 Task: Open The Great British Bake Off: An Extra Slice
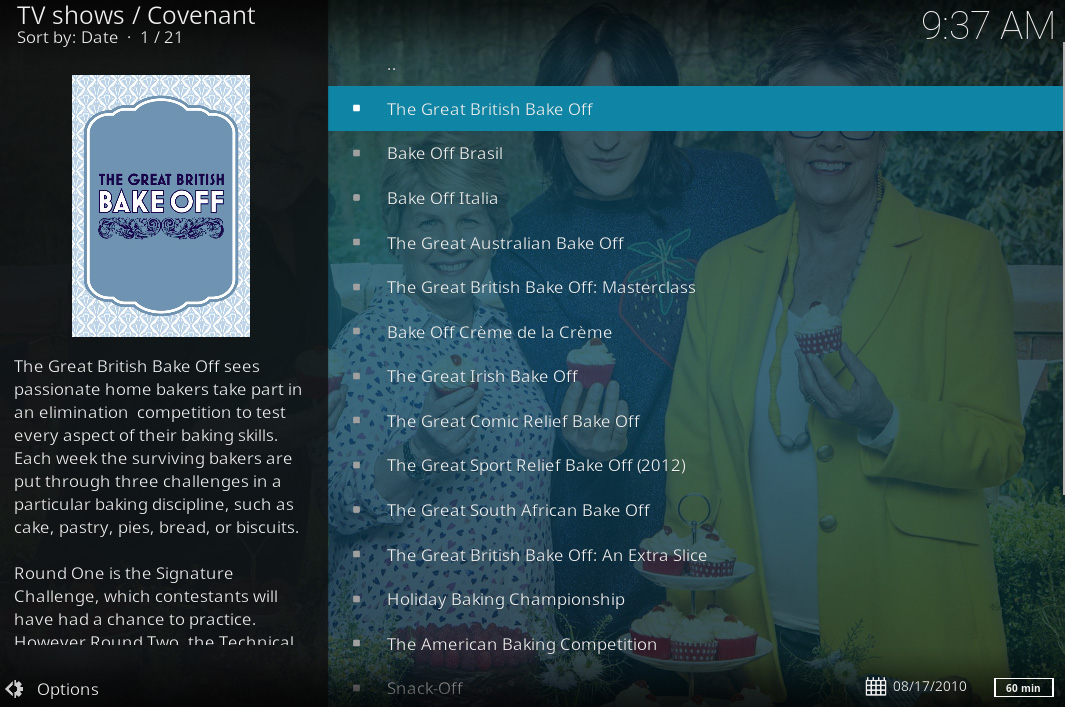[695, 555]
